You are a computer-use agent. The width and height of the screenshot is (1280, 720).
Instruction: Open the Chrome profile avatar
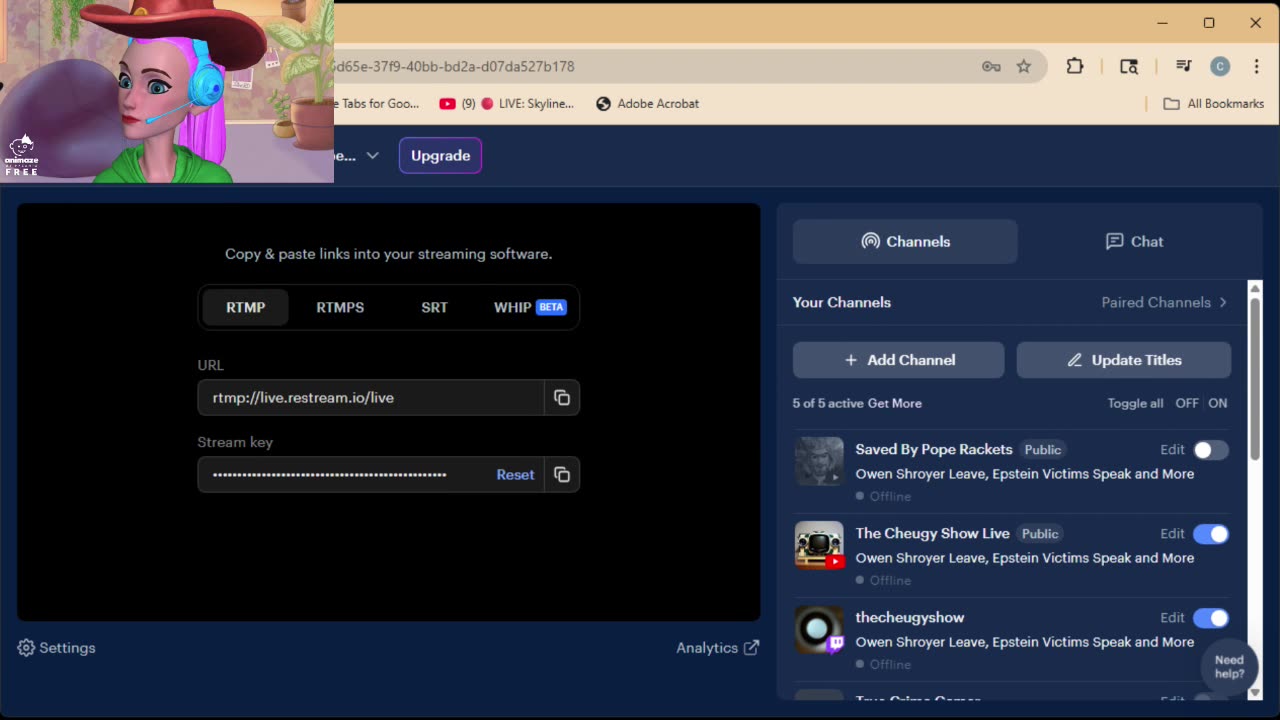(1220, 66)
